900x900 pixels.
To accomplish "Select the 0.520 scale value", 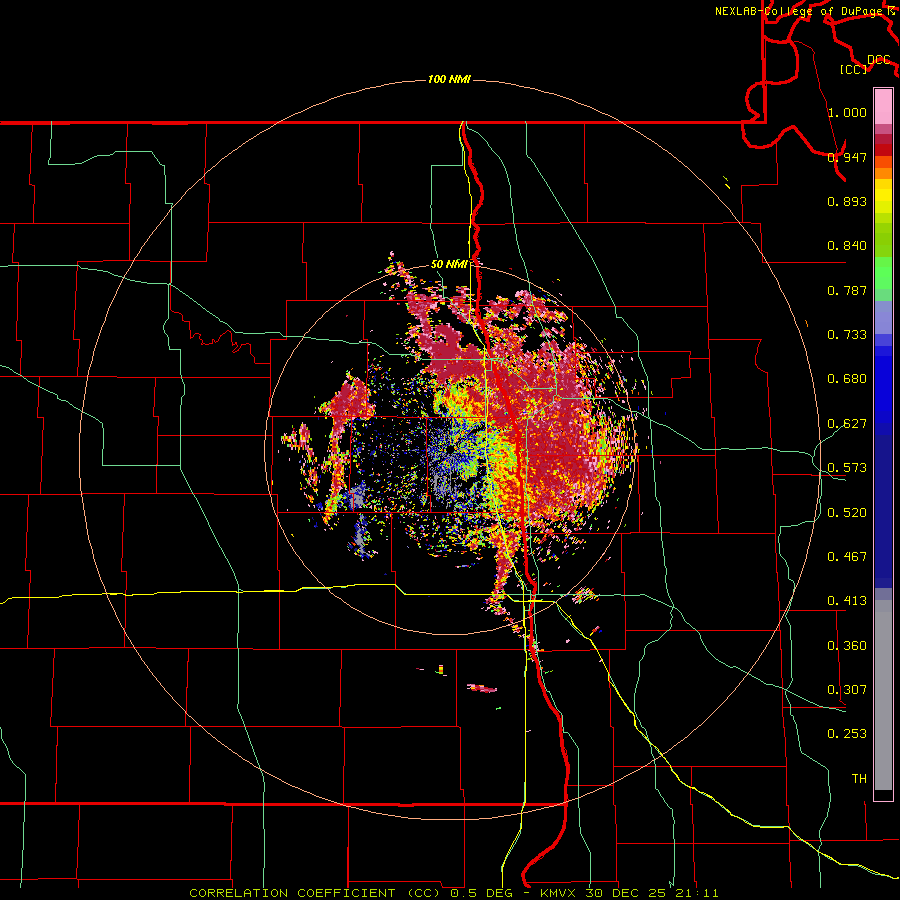I will (x=847, y=513).
